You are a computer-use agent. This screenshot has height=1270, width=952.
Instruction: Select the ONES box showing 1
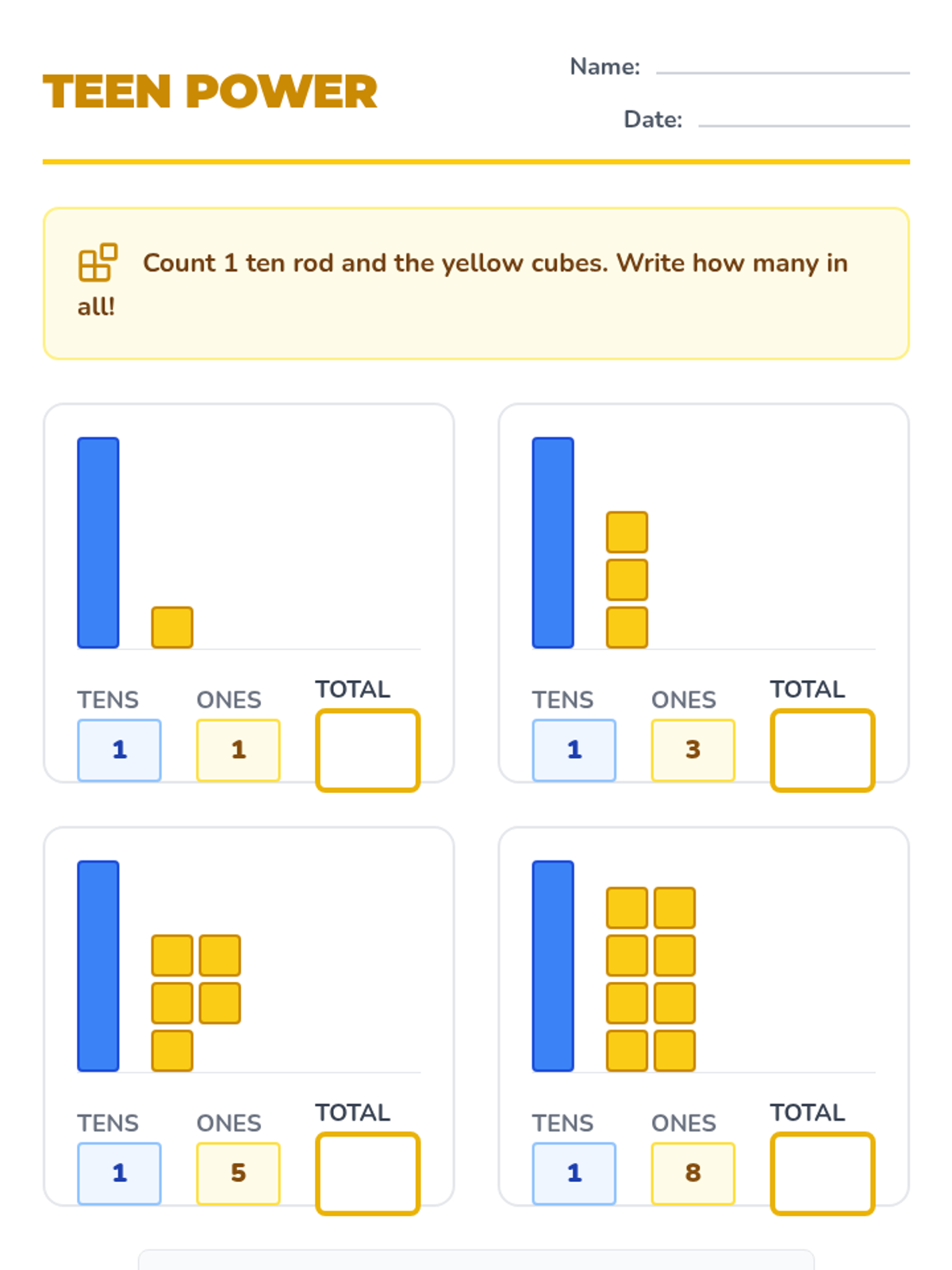[238, 750]
